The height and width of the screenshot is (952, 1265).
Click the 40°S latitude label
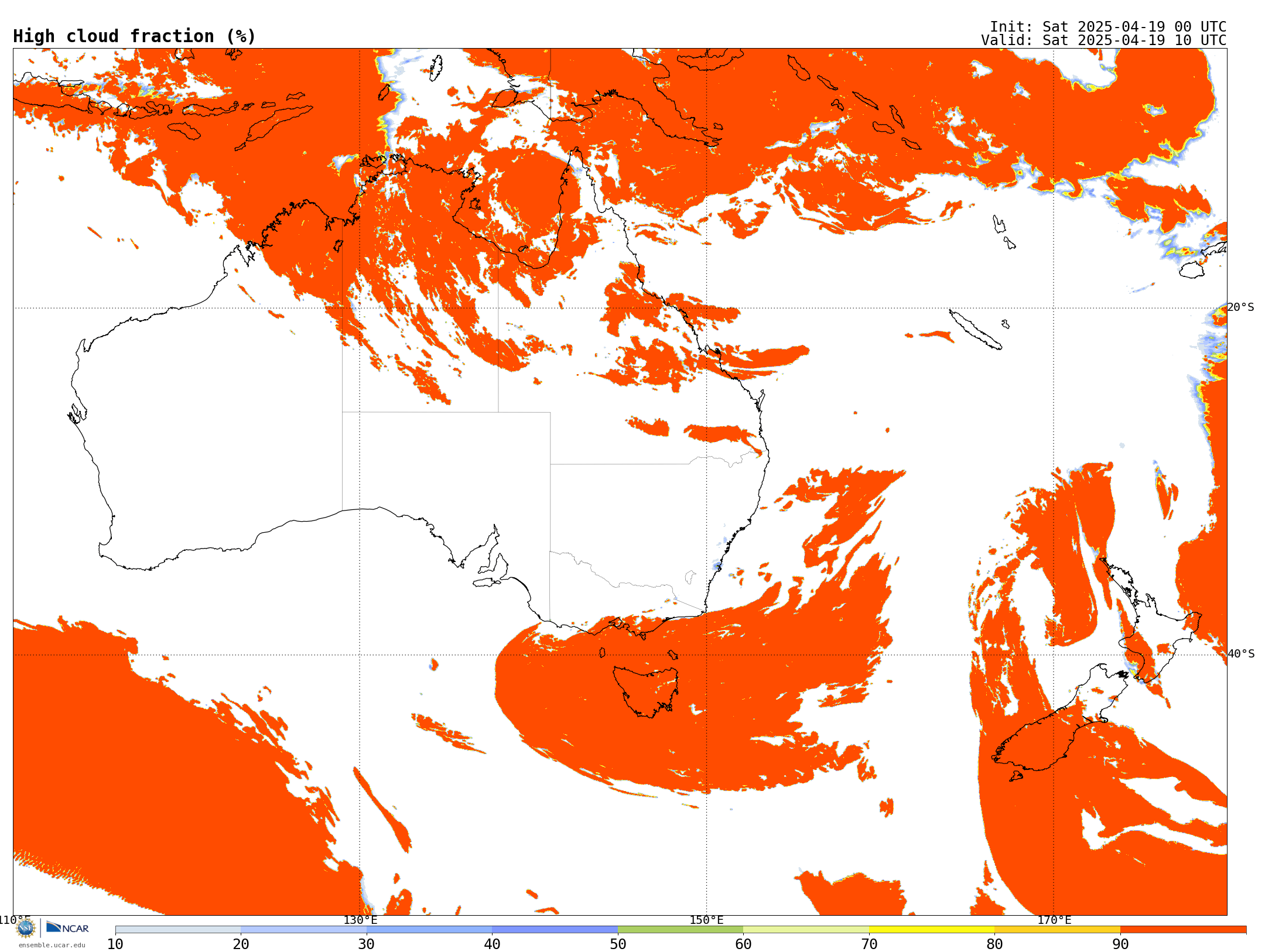1241,654
